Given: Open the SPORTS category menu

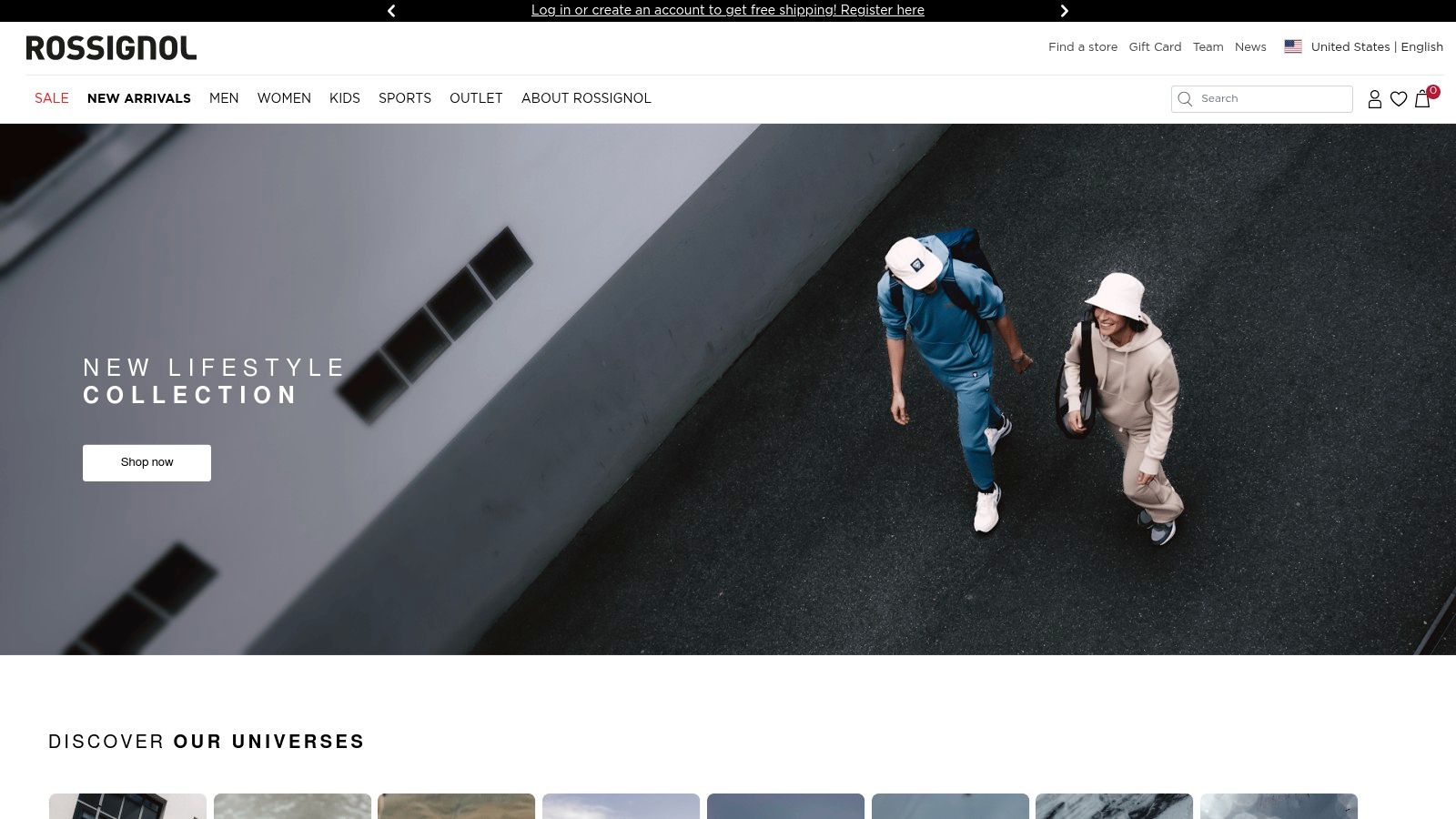Looking at the screenshot, I should click(x=405, y=98).
